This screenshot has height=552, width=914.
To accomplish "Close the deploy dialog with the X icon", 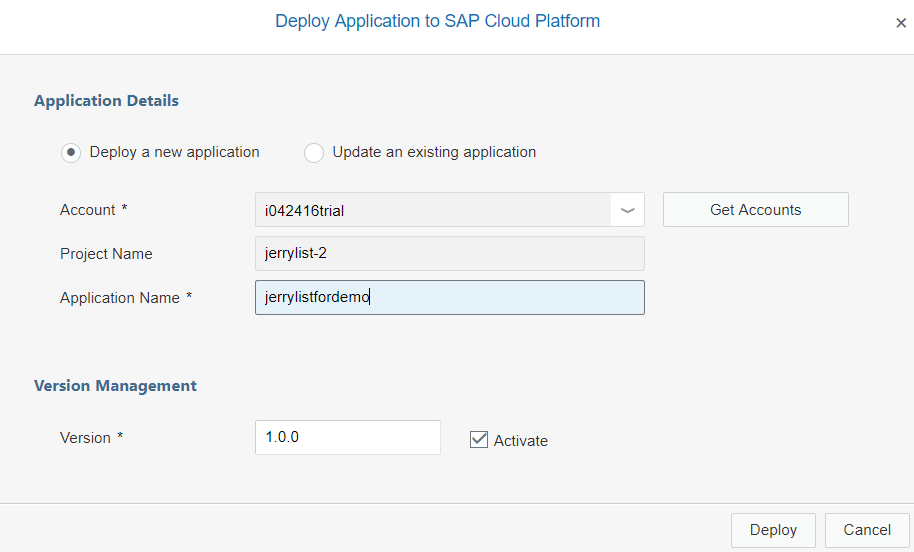I will (x=901, y=23).
